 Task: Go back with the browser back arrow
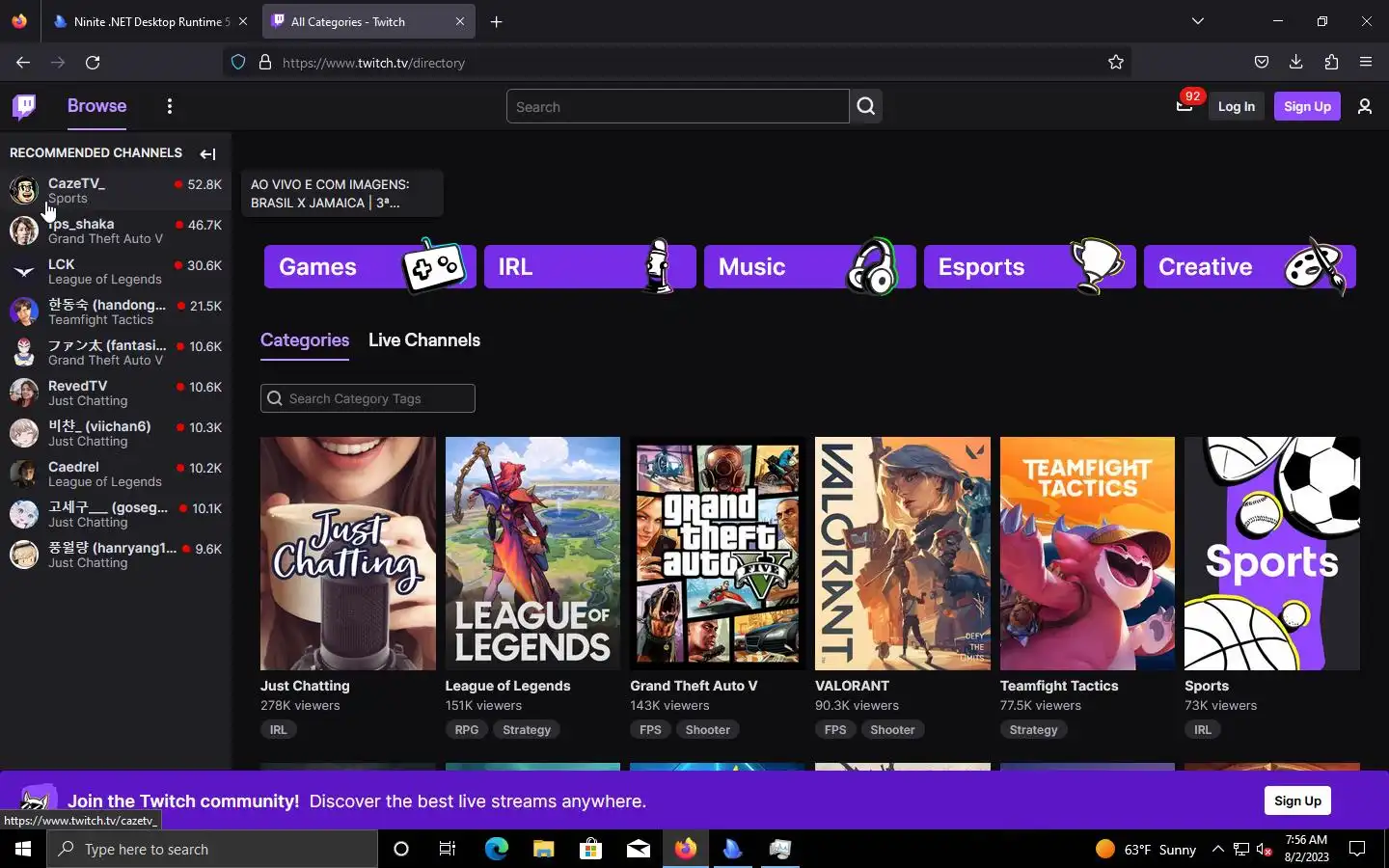[23, 62]
